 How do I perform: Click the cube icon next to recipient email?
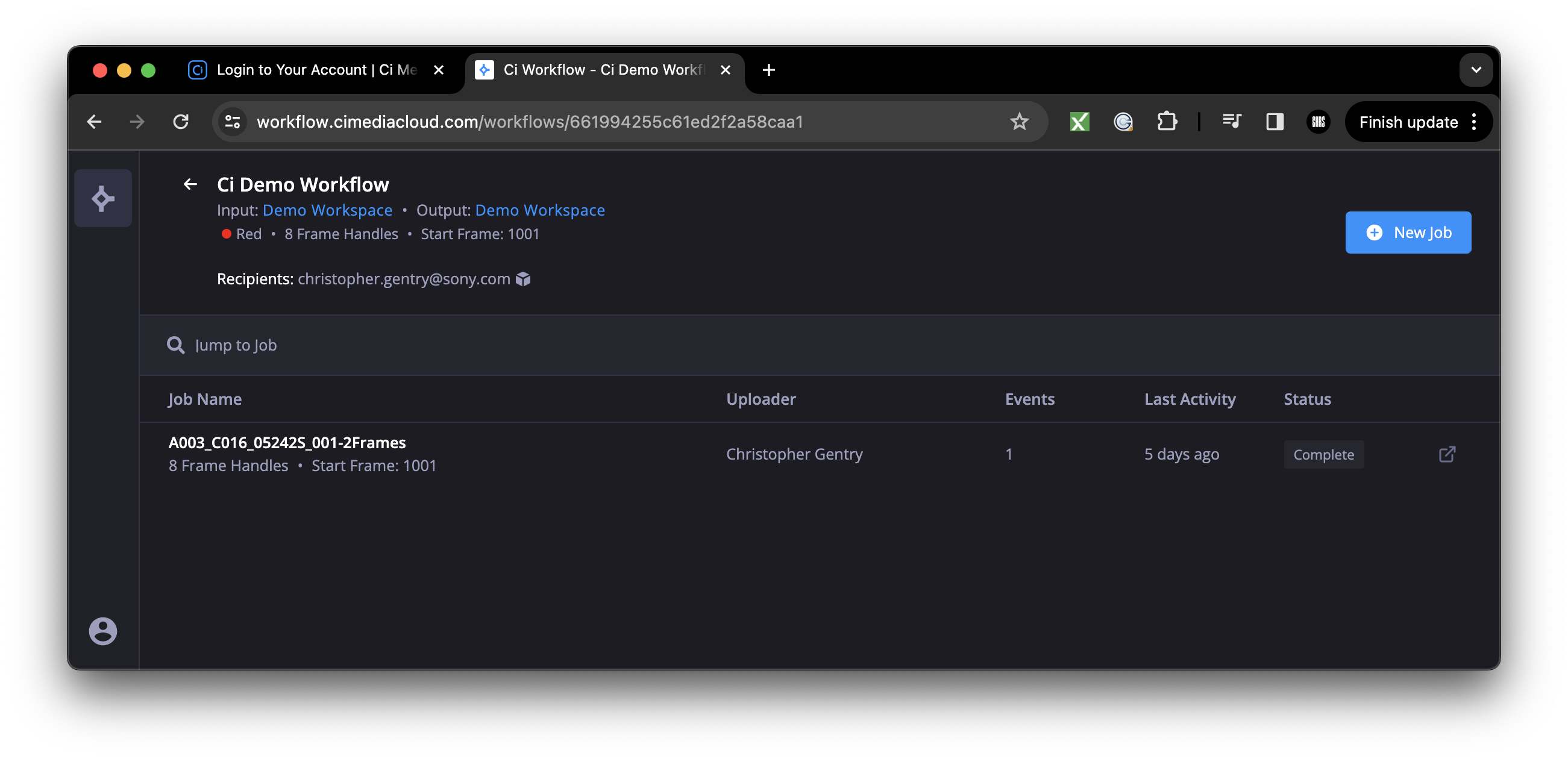tap(524, 279)
